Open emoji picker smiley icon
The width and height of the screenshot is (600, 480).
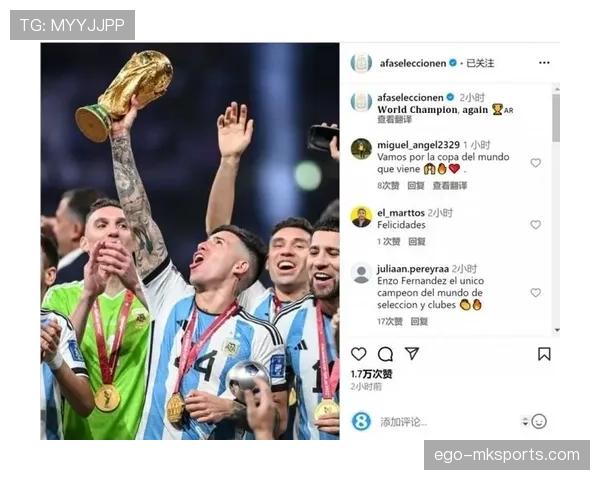pos(539,422)
